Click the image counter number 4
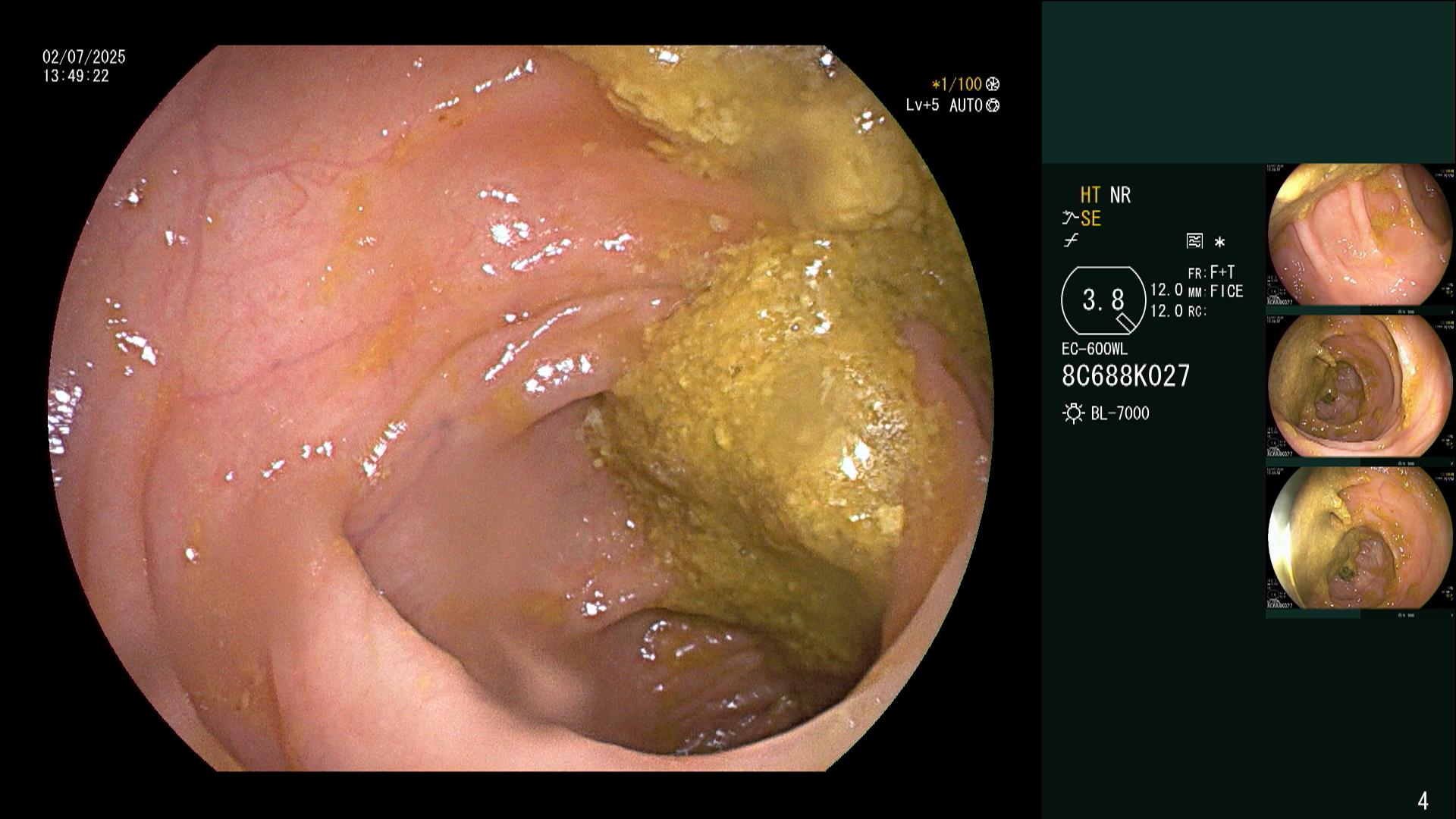 coord(1423,801)
